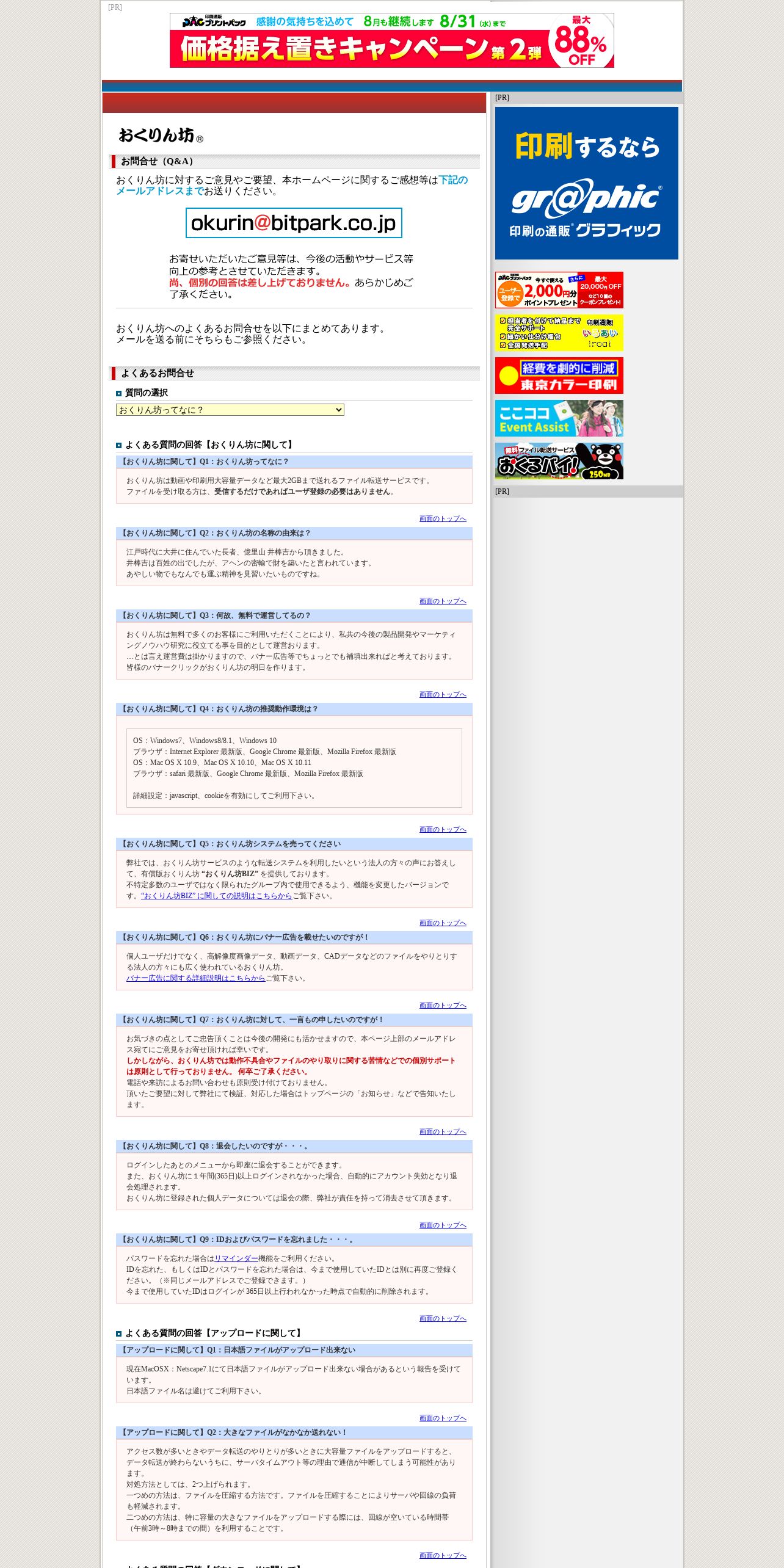Open the おくりん坊BIZ explanation link
Screen dimensions: 784x1568
point(217,896)
